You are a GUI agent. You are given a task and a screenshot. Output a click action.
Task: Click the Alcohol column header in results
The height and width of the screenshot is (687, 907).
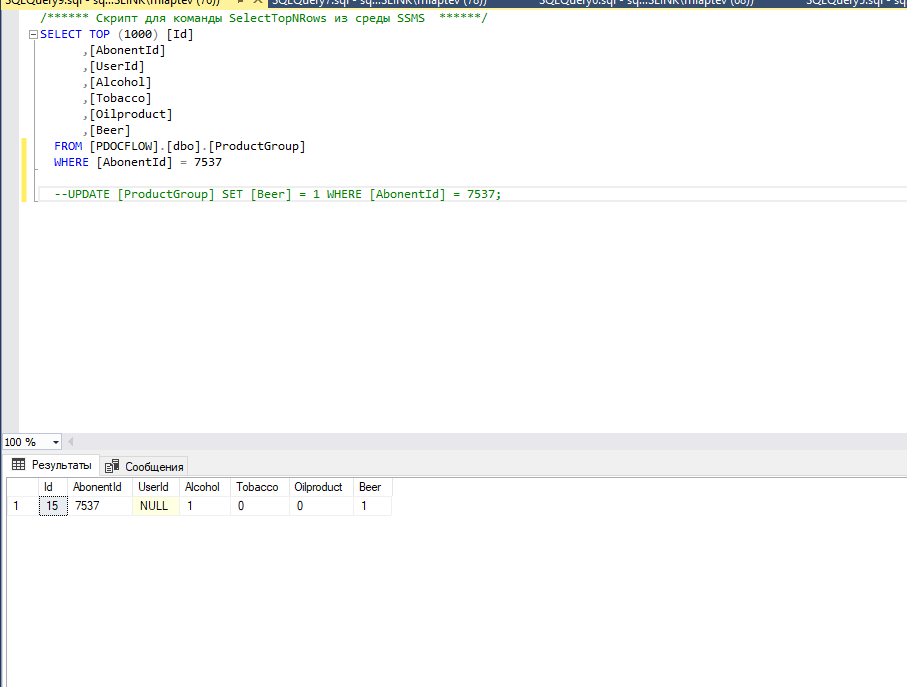(x=205, y=487)
